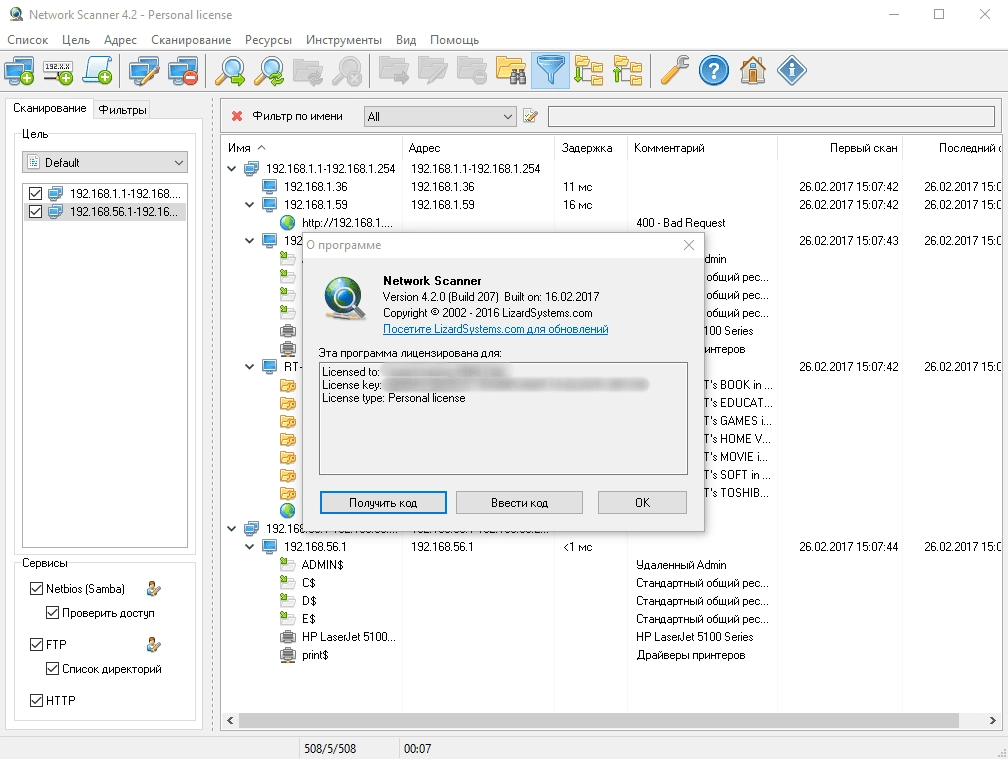This screenshot has width=1008, height=759.
Task: Open the Адрес menu
Action: [120, 40]
